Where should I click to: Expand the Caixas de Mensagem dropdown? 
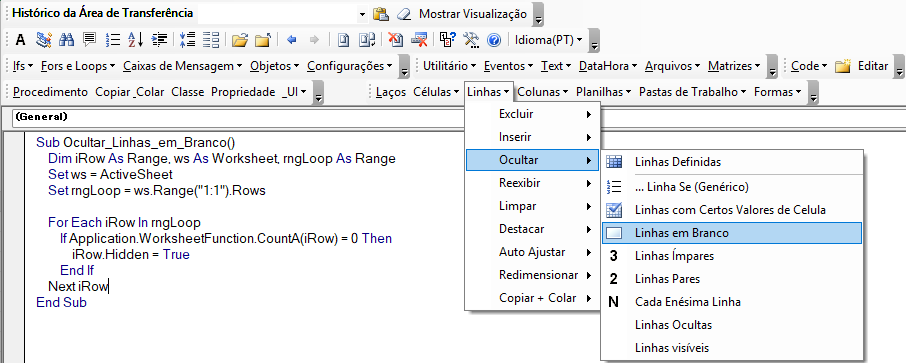[183, 66]
